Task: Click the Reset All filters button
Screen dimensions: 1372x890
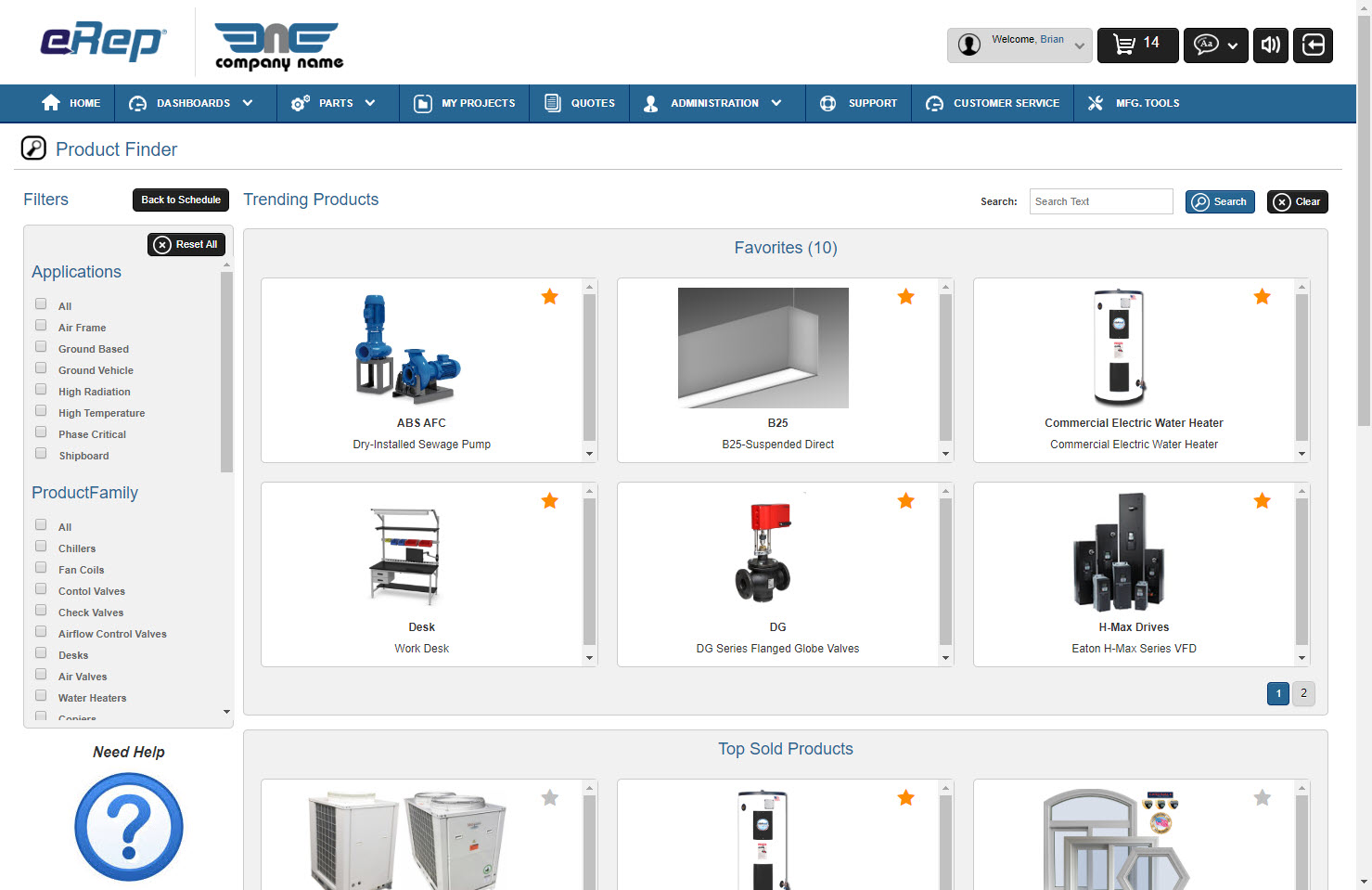Action: pyautogui.click(x=186, y=244)
